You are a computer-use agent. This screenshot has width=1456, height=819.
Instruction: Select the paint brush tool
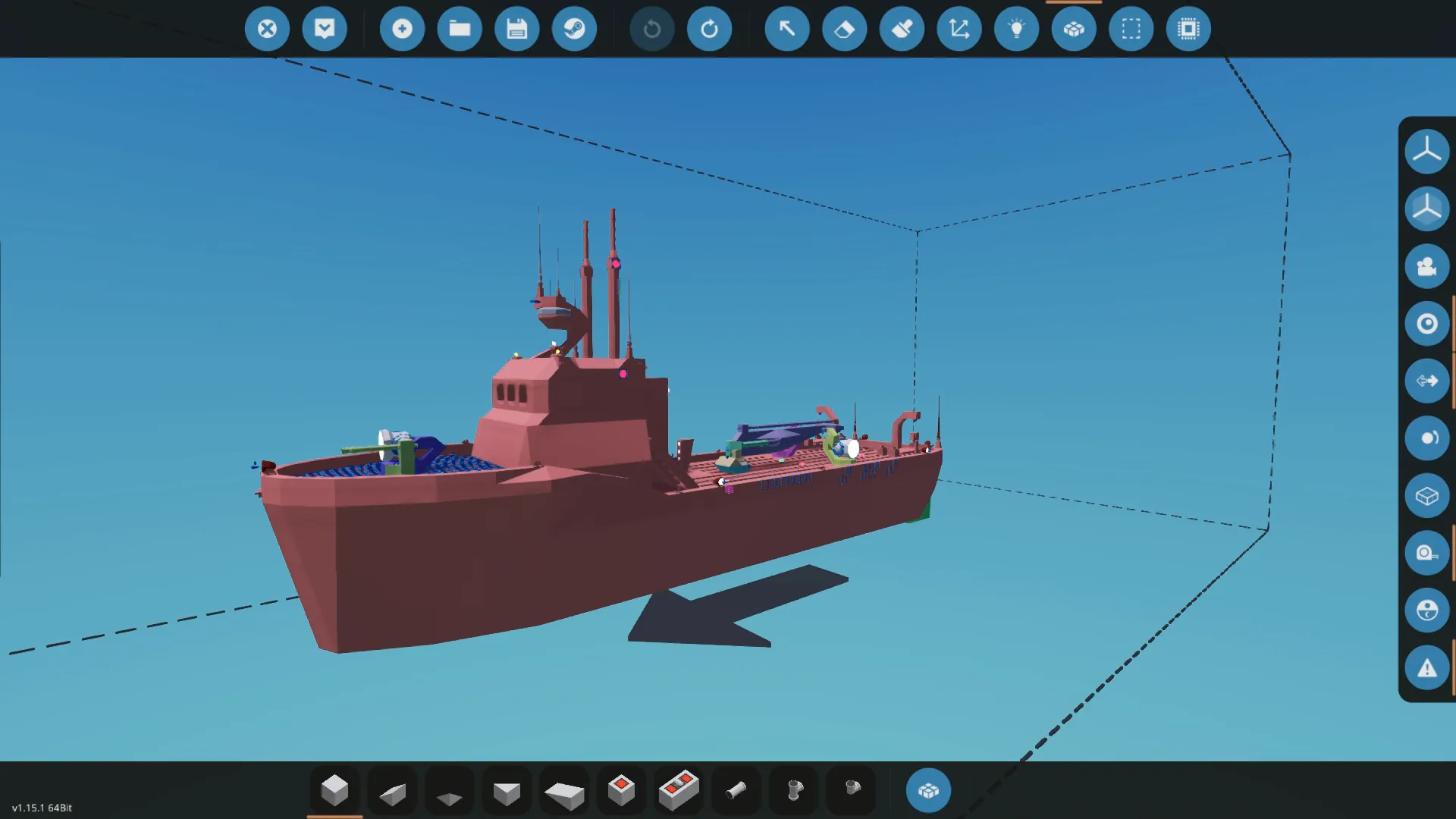pyautogui.click(x=902, y=29)
